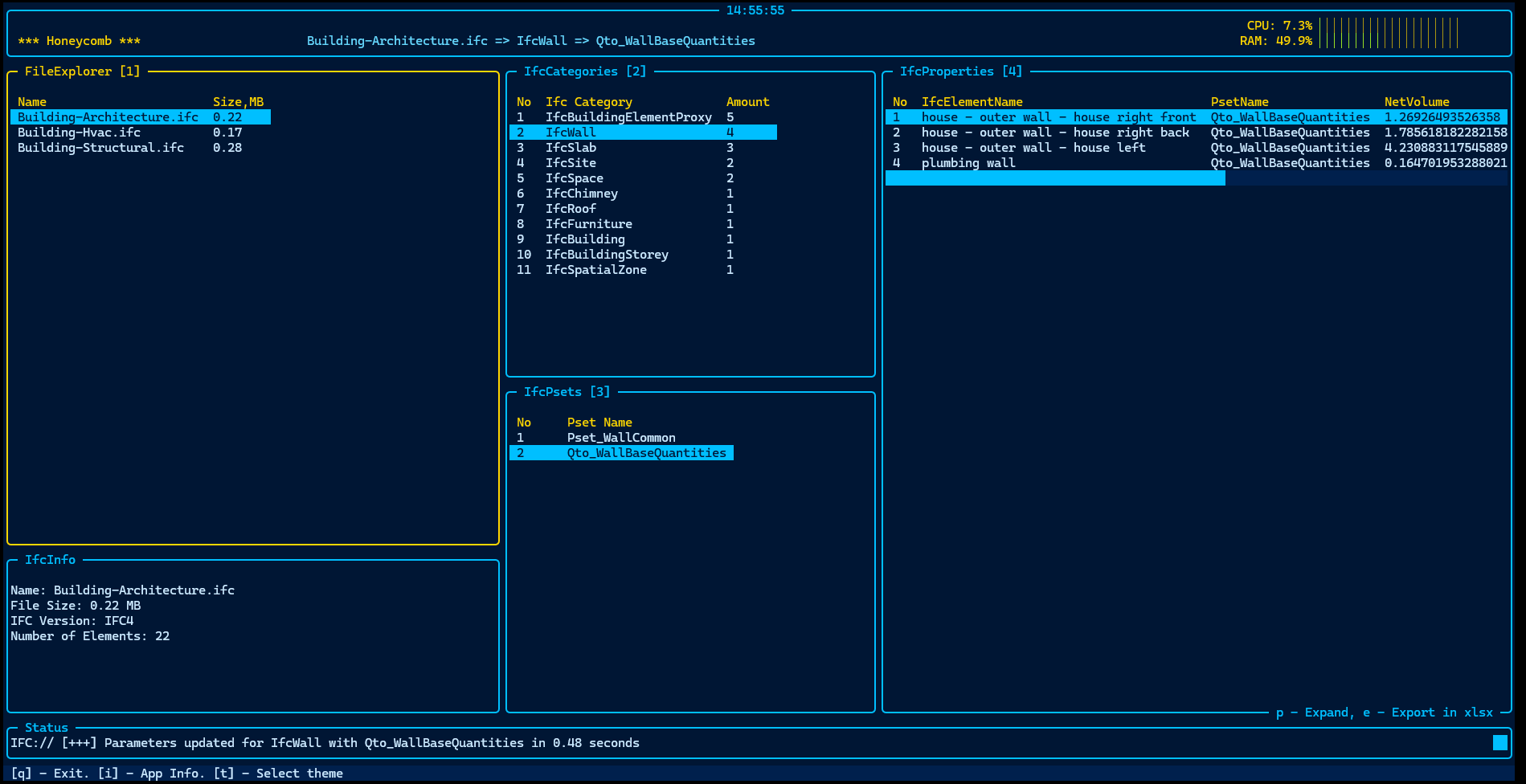This screenshot has width=1526, height=784.
Task: Click the IfcElementName column header
Action: 972,102
